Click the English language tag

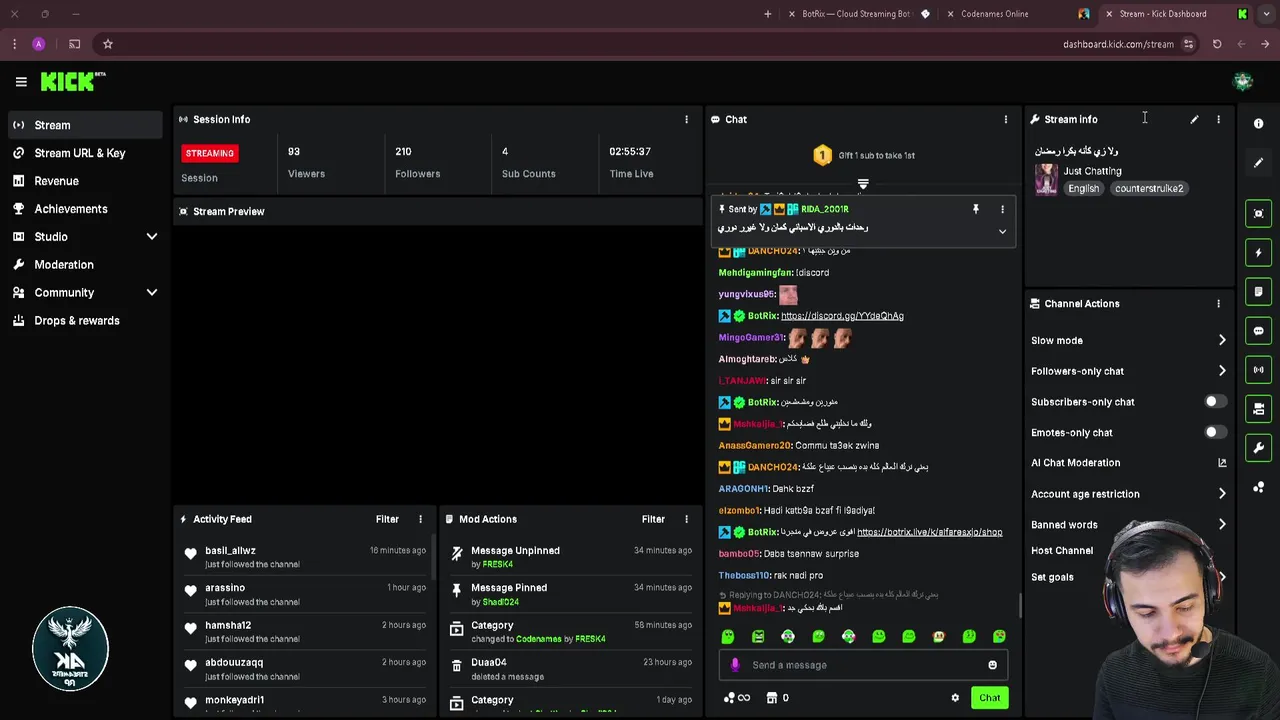[x=1083, y=188]
